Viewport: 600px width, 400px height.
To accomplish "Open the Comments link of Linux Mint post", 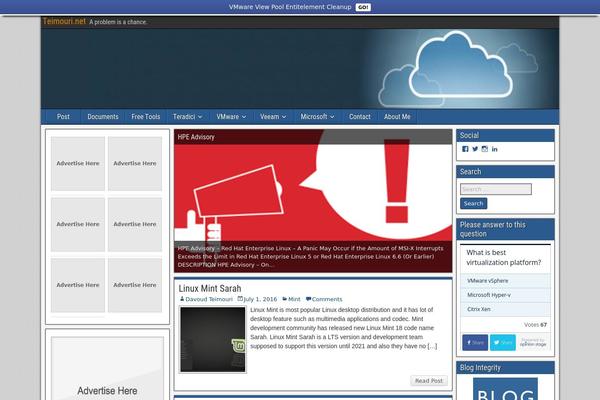I will coord(327,299).
